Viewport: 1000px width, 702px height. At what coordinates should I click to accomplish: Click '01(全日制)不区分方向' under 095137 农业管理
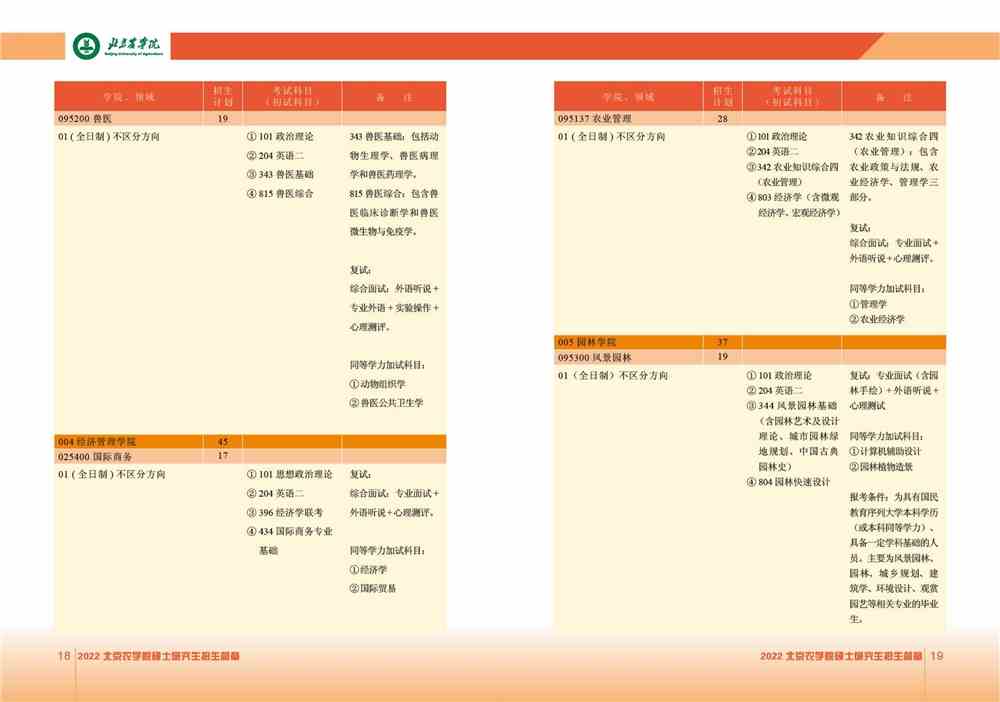tap(611, 136)
